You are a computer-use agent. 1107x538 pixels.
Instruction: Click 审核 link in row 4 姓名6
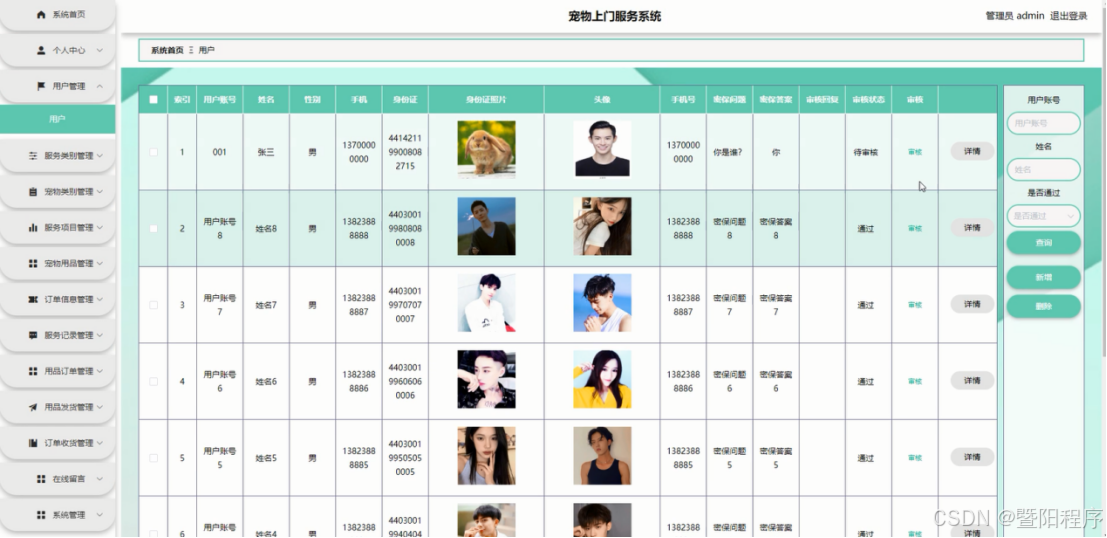pos(915,381)
